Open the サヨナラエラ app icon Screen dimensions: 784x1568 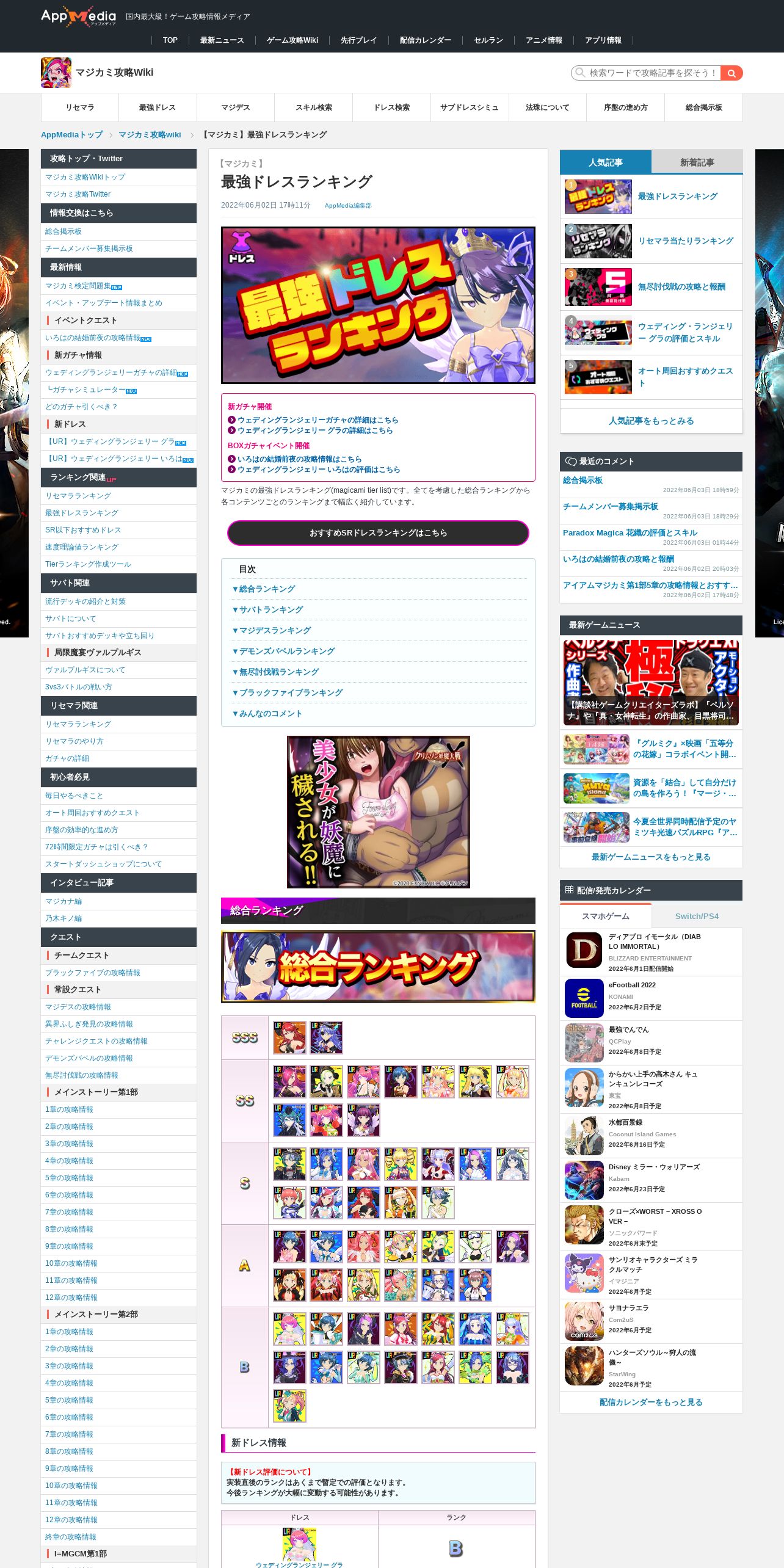point(584,1321)
